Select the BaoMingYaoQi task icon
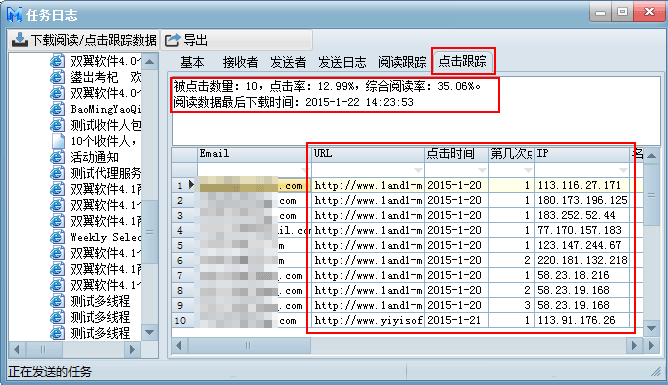 [x=57, y=109]
